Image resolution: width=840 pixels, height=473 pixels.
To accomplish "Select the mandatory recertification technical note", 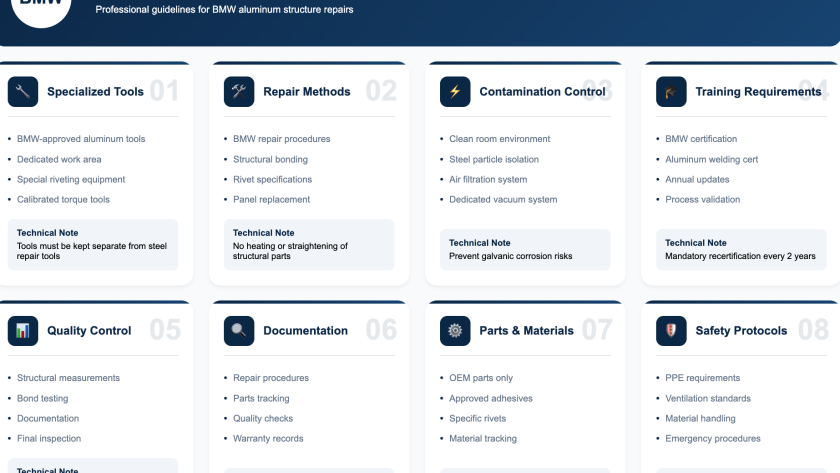I will 741,250.
